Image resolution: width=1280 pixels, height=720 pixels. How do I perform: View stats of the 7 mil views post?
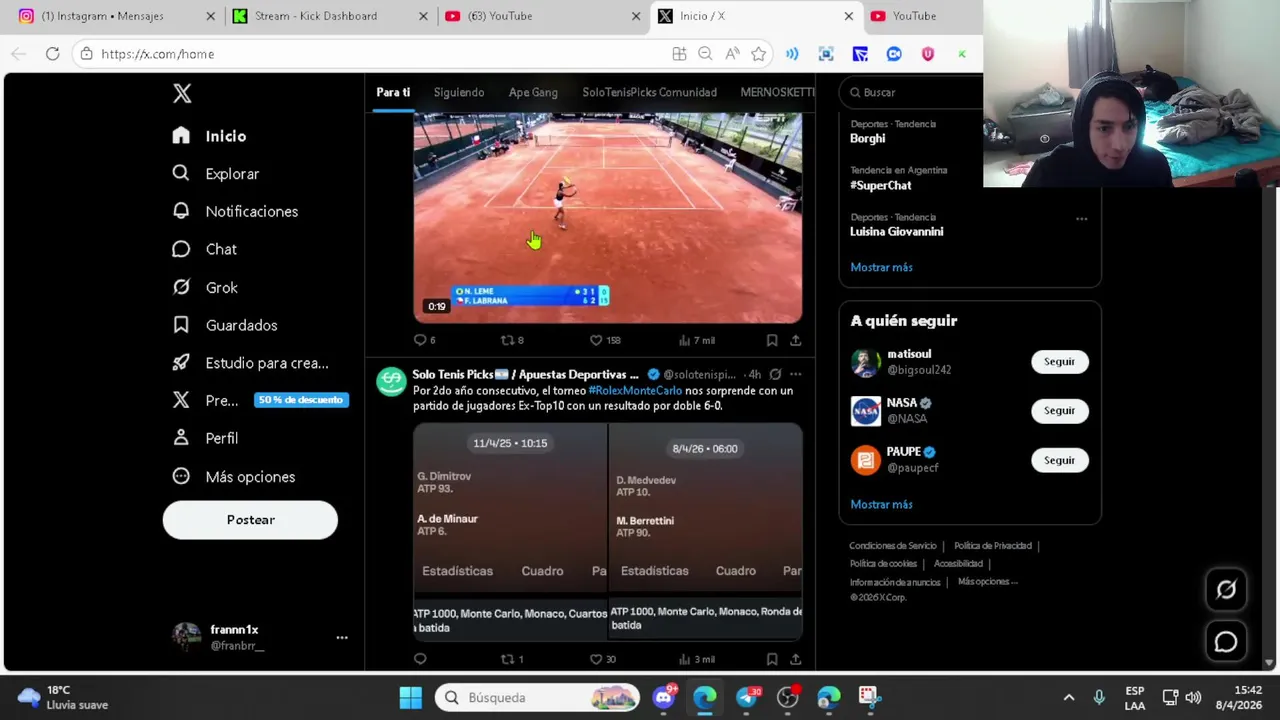click(696, 340)
